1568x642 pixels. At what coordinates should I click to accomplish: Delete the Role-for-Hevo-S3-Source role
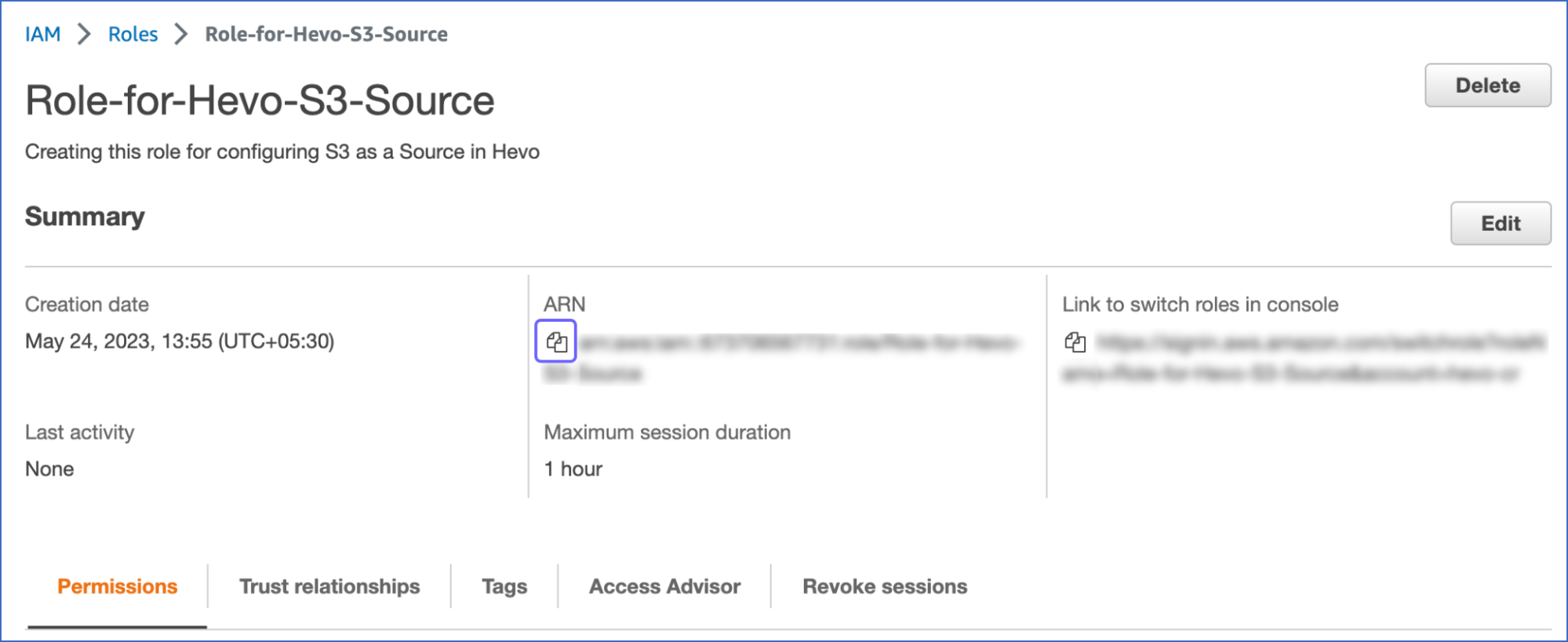(x=1487, y=86)
